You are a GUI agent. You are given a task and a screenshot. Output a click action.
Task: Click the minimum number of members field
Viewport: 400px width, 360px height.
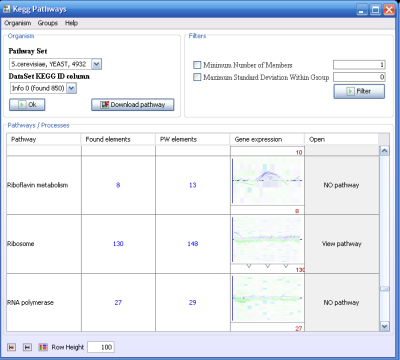(x=359, y=65)
